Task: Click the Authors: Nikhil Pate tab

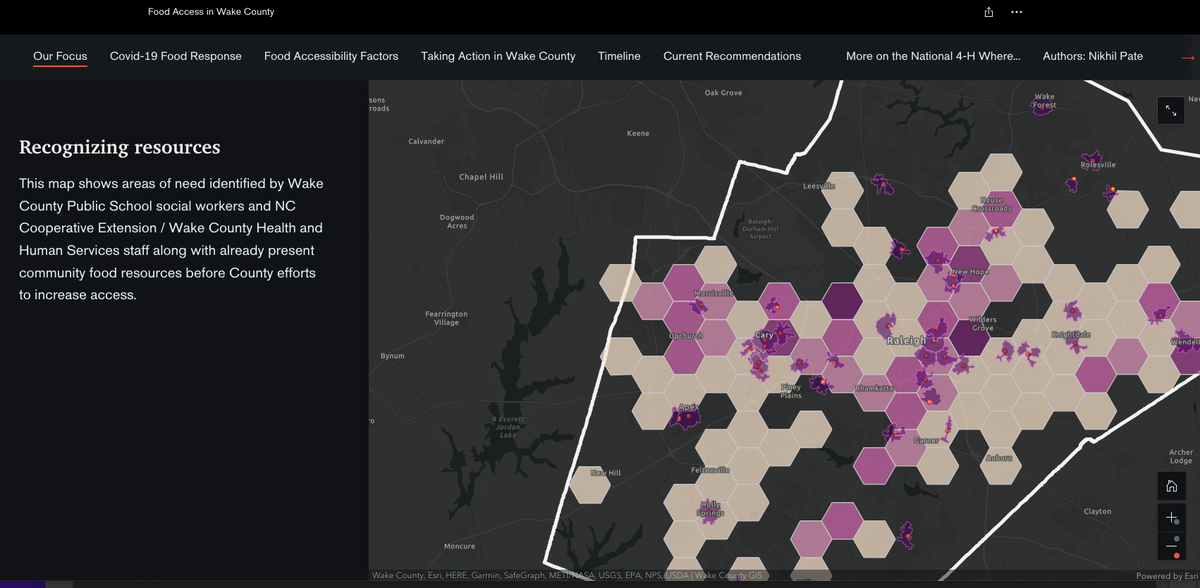Action: pyautogui.click(x=1094, y=57)
